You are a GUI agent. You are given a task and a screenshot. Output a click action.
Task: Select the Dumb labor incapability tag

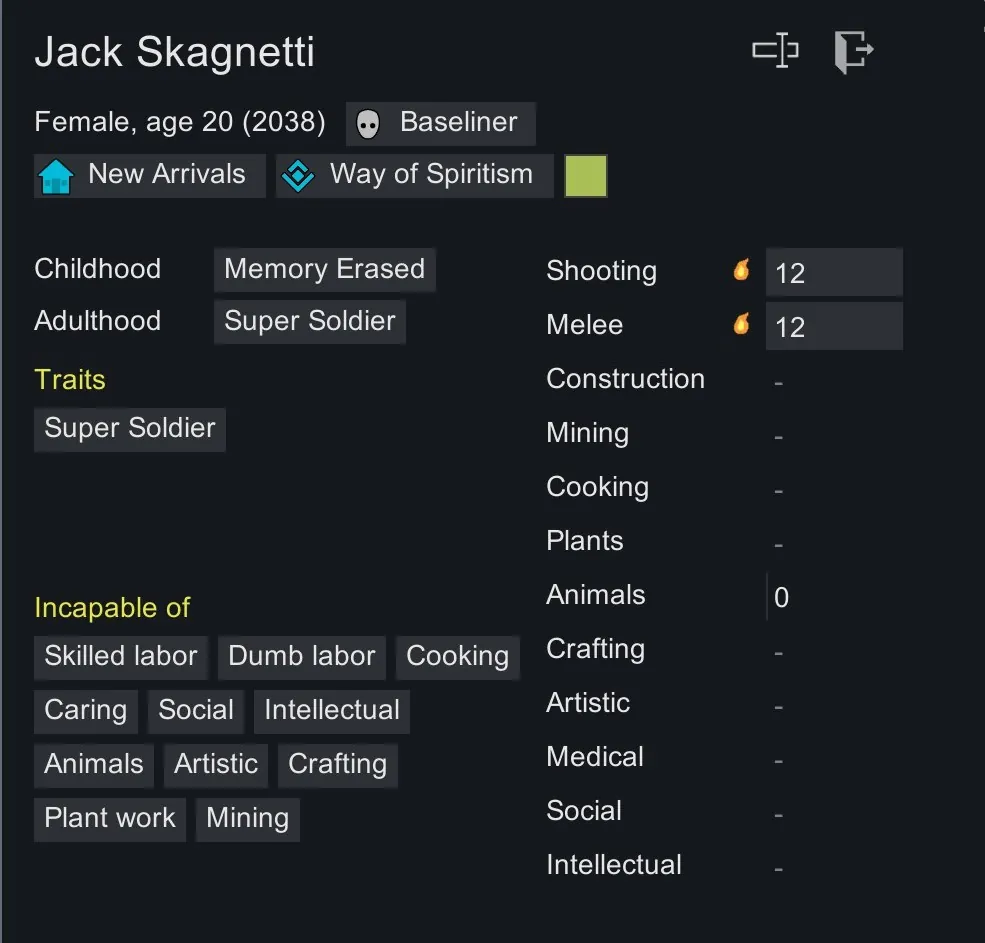(302, 657)
